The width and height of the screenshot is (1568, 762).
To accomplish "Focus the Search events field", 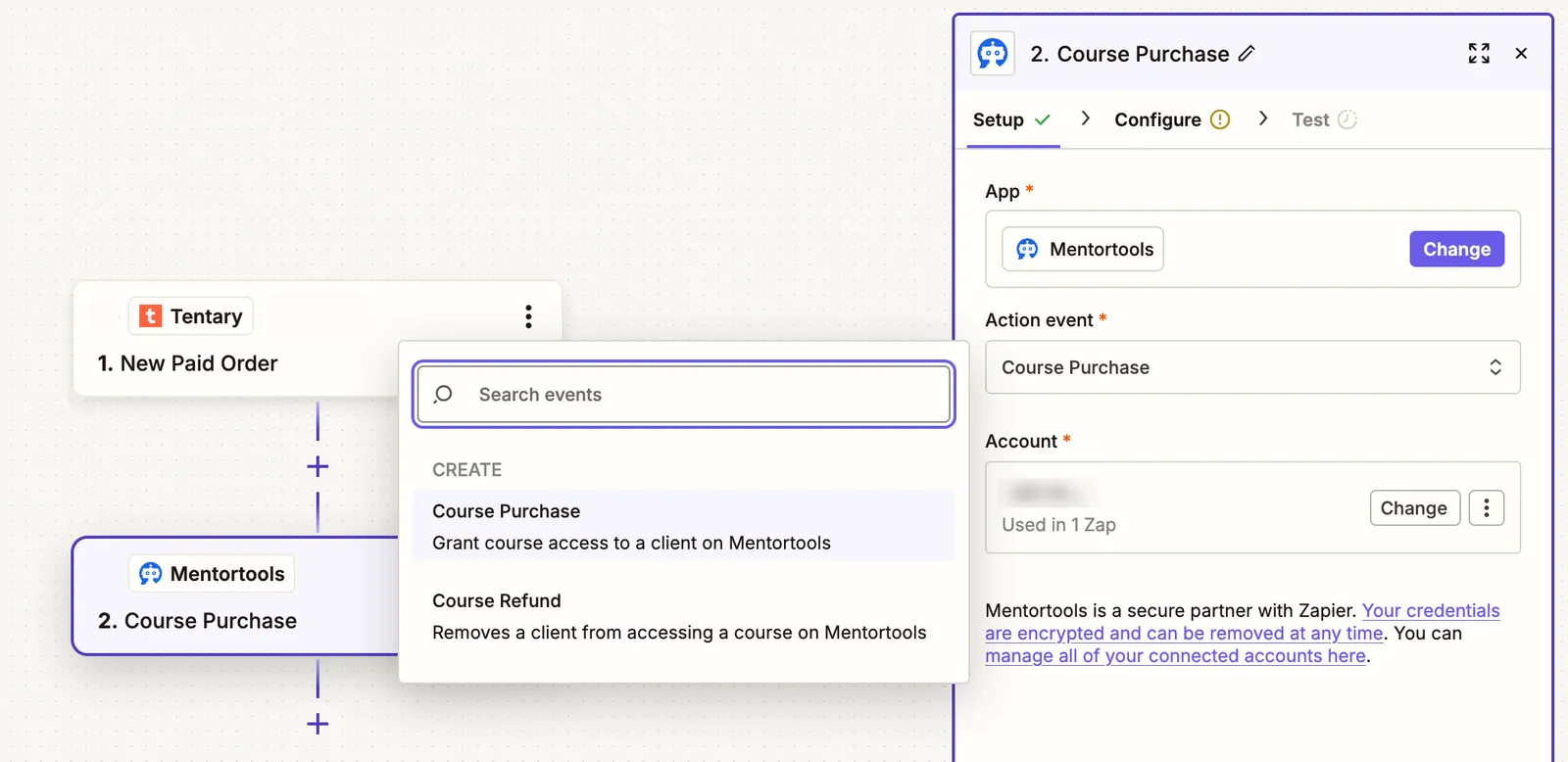I will click(x=684, y=395).
